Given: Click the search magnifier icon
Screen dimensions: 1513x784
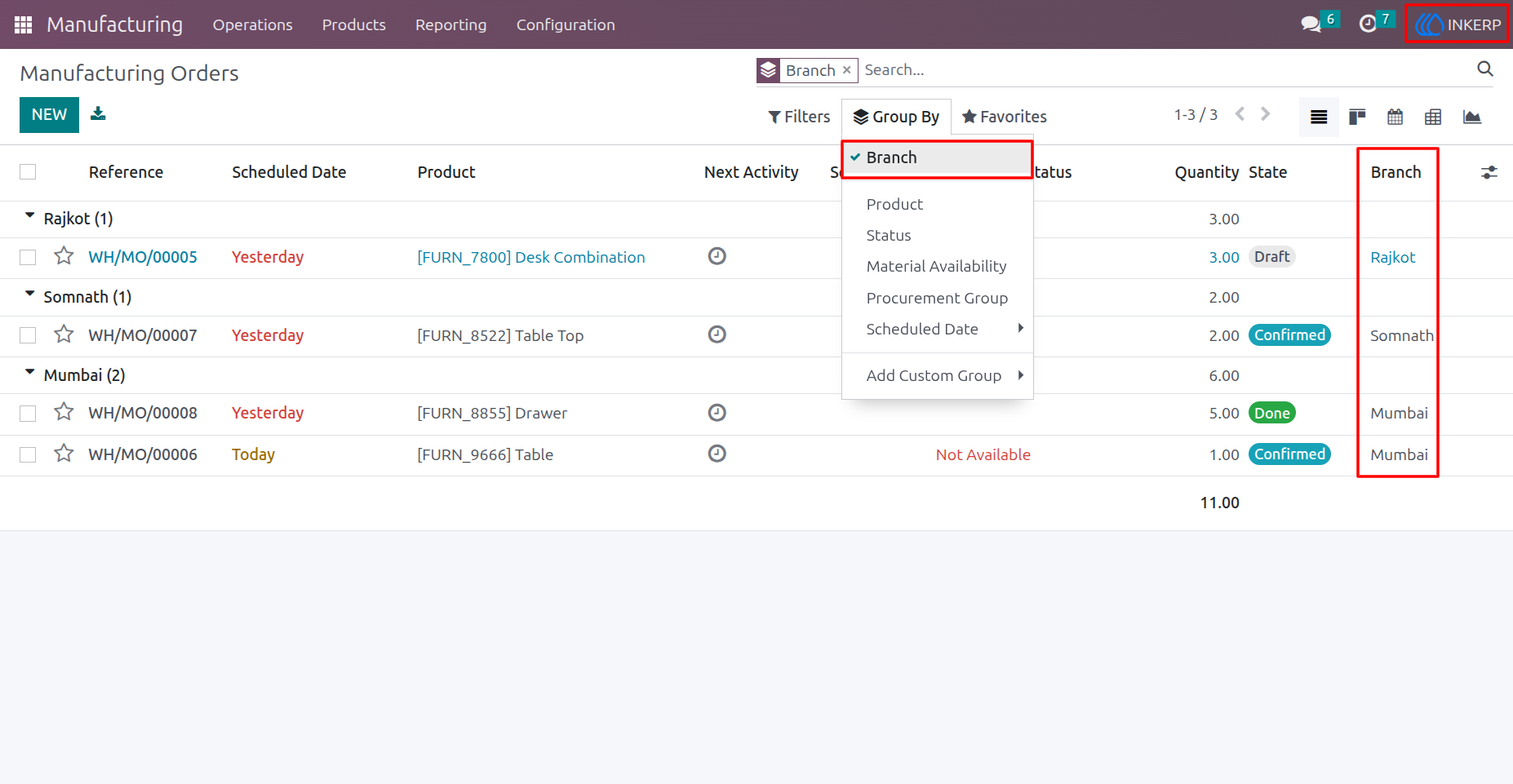Looking at the screenshot, I should (x=1485, y=69).
